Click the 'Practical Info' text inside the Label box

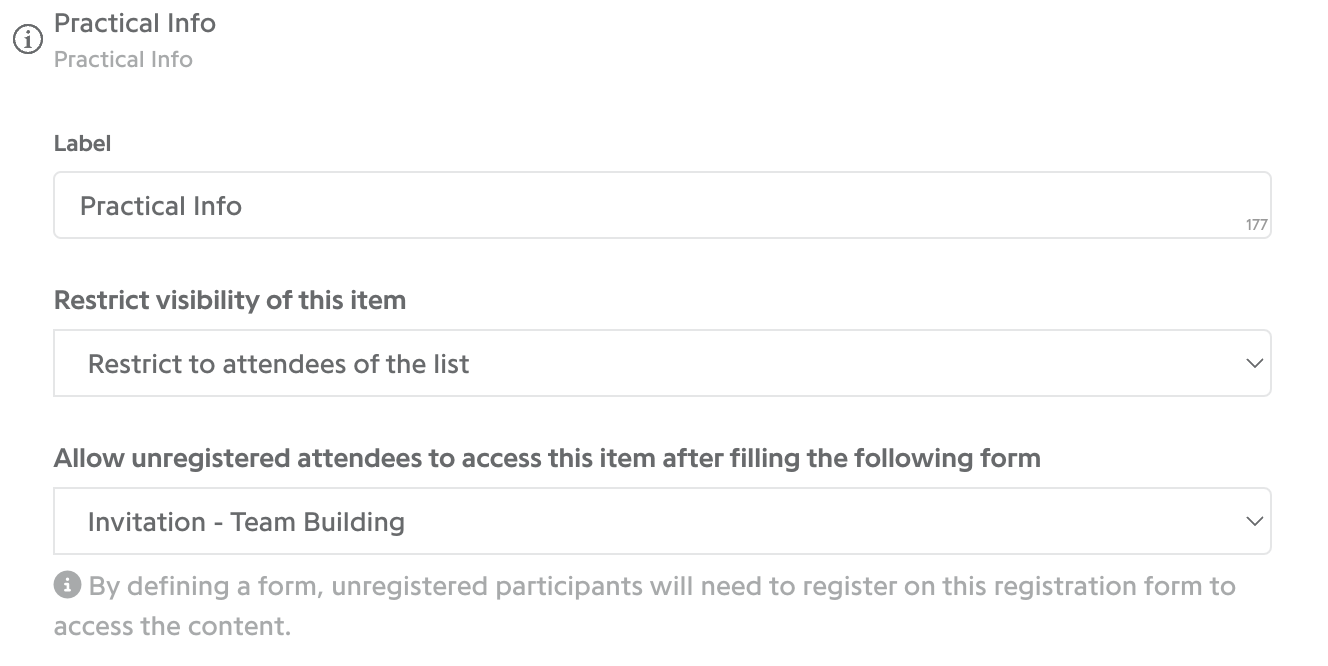[x=161, y=206]
